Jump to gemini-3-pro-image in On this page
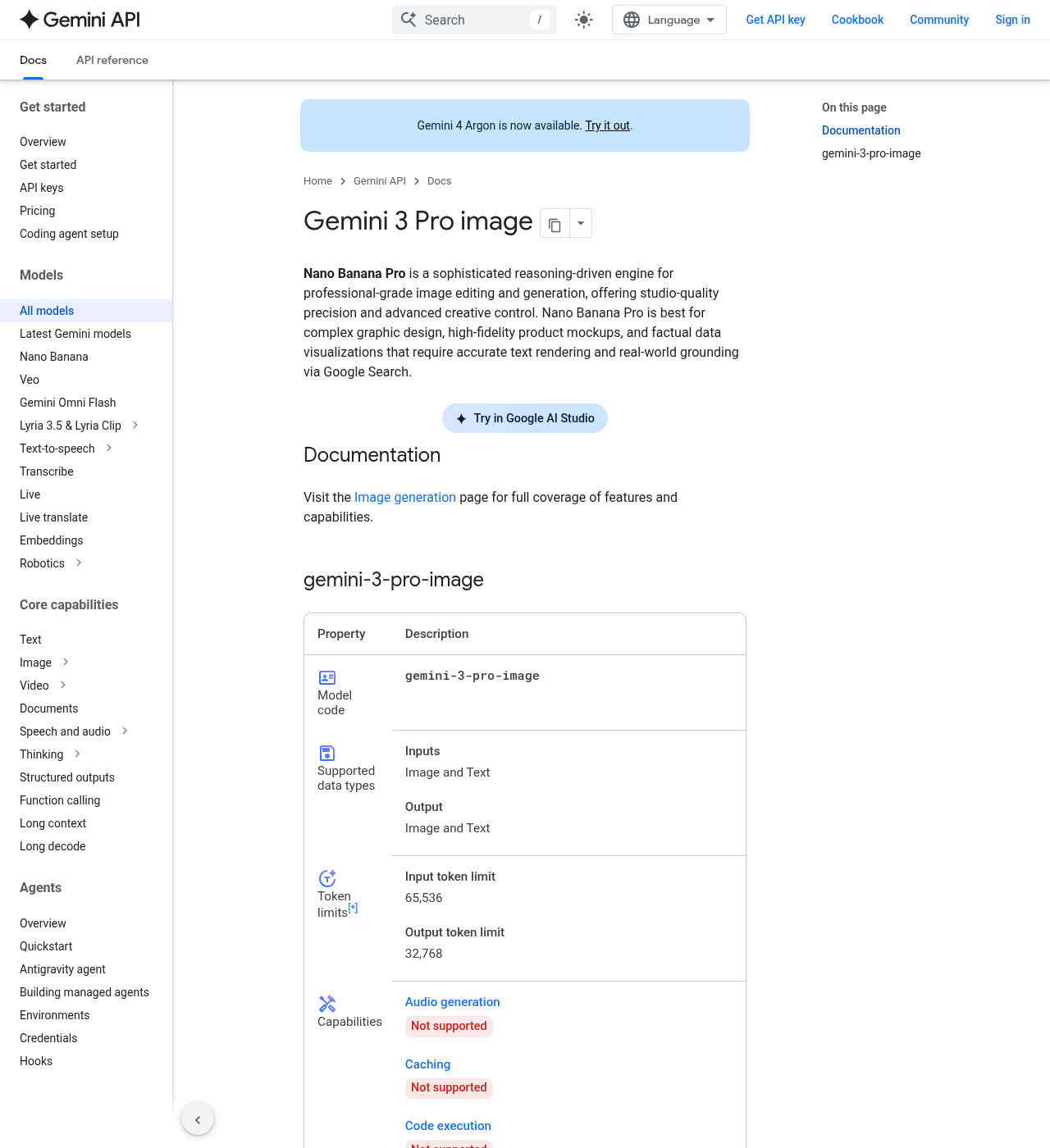The width and height of the screenshot is (1050, 1148). 871,153
